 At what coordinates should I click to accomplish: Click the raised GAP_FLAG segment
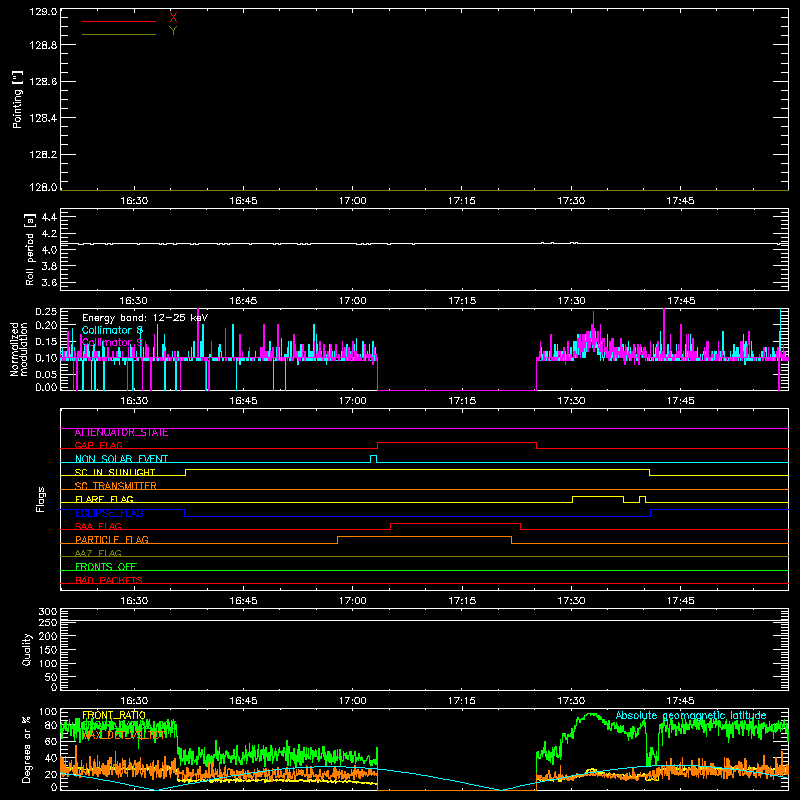point(457,443)
